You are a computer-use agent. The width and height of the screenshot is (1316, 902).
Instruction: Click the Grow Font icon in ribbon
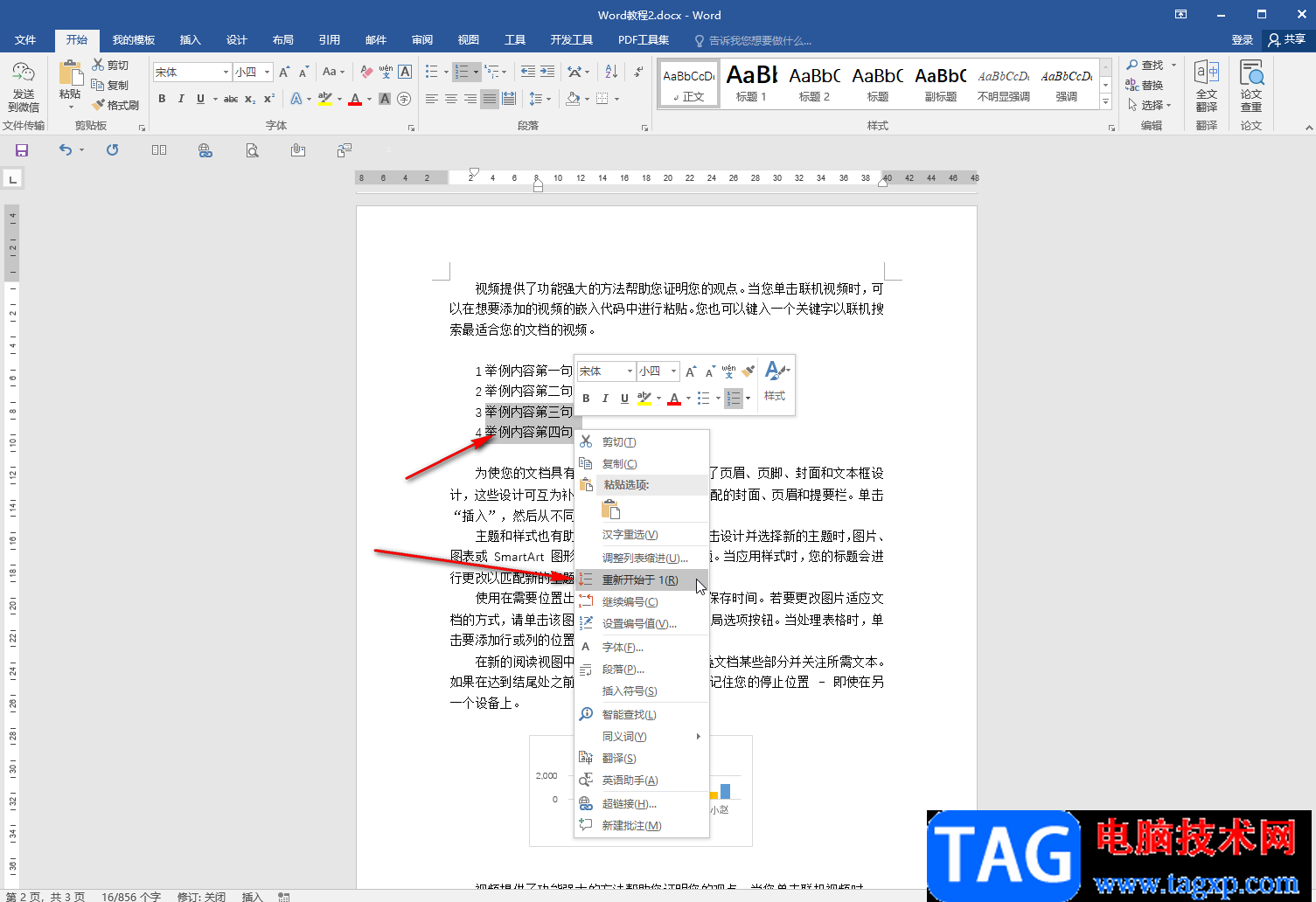[284, 72]
